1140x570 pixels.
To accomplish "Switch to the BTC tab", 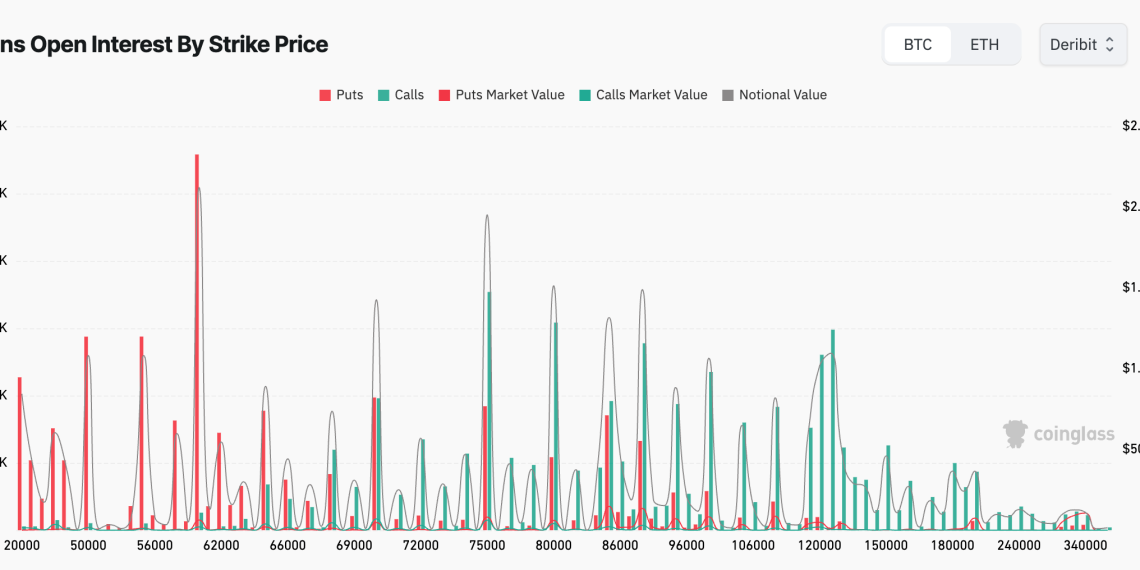I will click(917, 45).
